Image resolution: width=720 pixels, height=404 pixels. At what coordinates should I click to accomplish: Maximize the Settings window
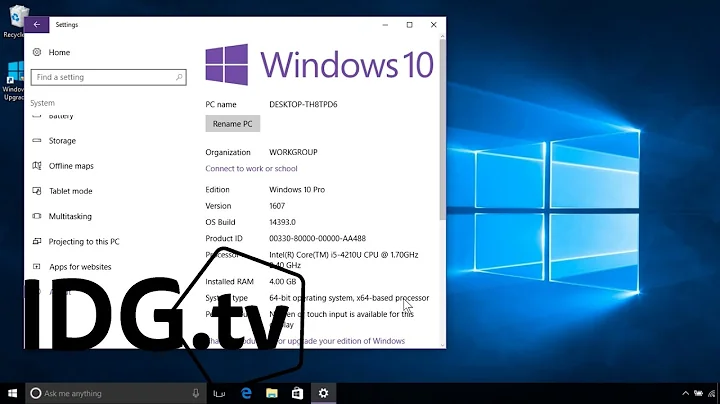point(410,25)
